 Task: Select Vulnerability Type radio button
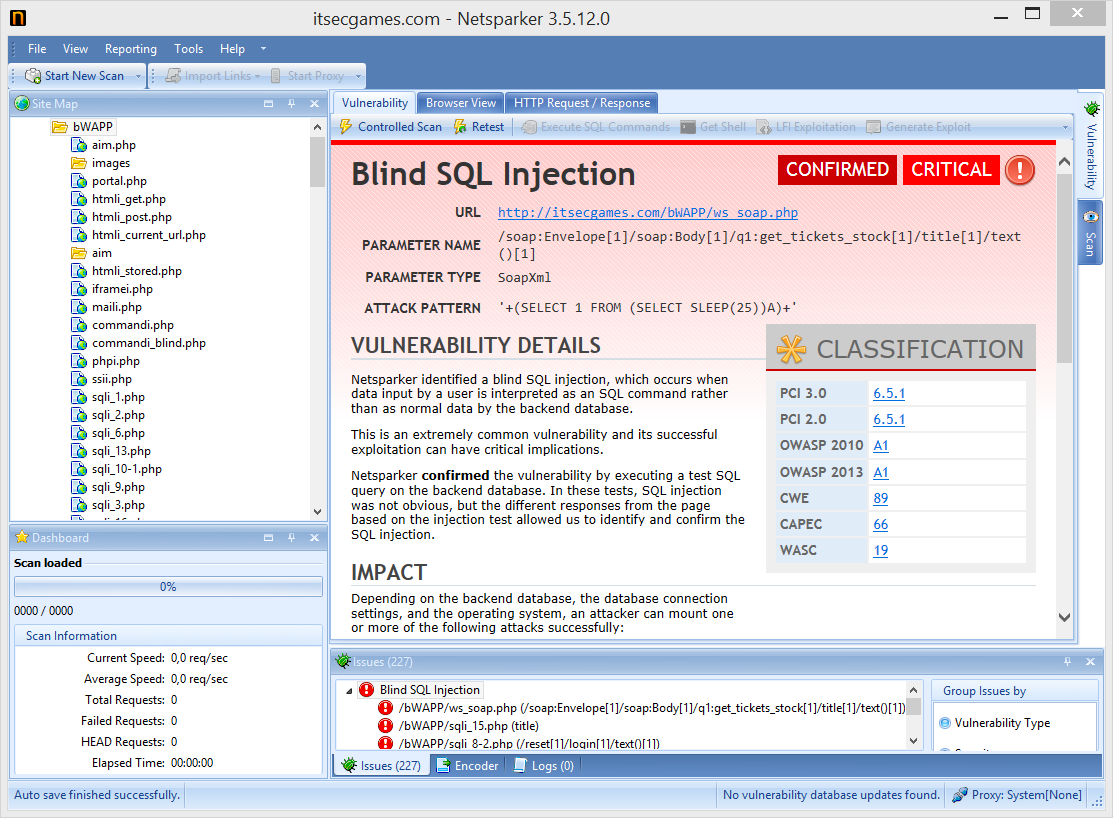pos(944,723)
